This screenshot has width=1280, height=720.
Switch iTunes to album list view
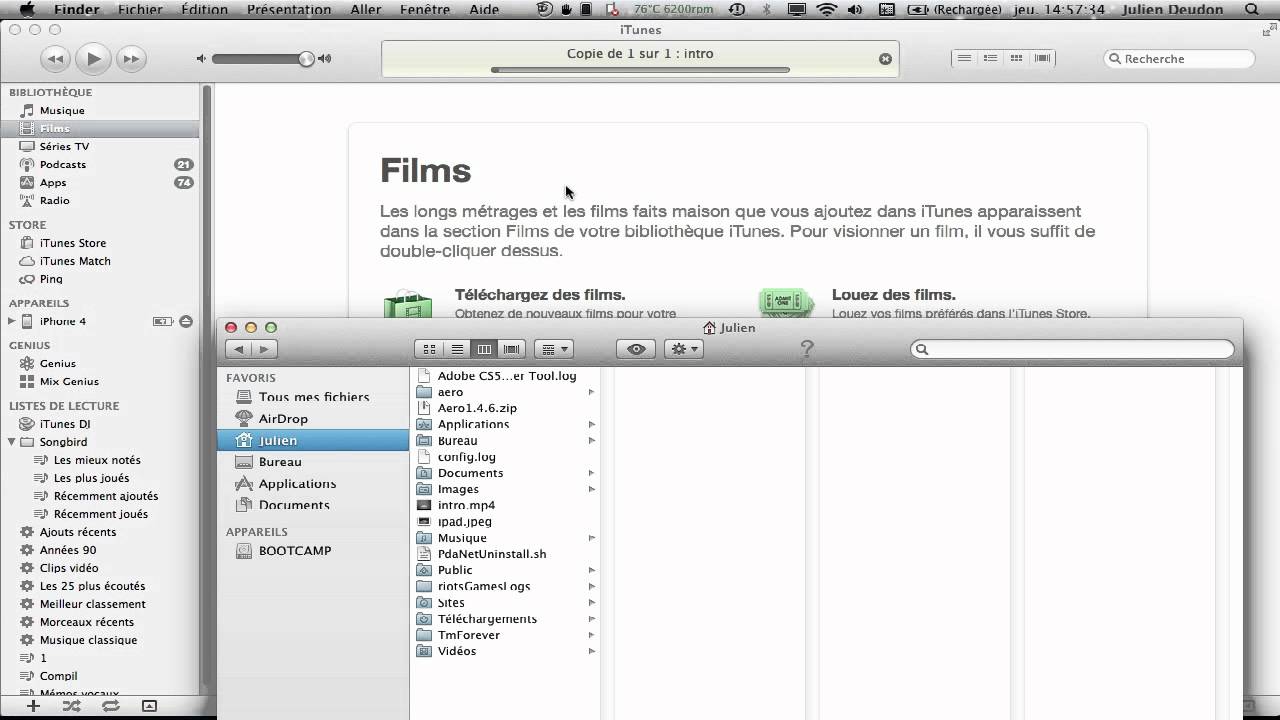[x=990, y=58]
